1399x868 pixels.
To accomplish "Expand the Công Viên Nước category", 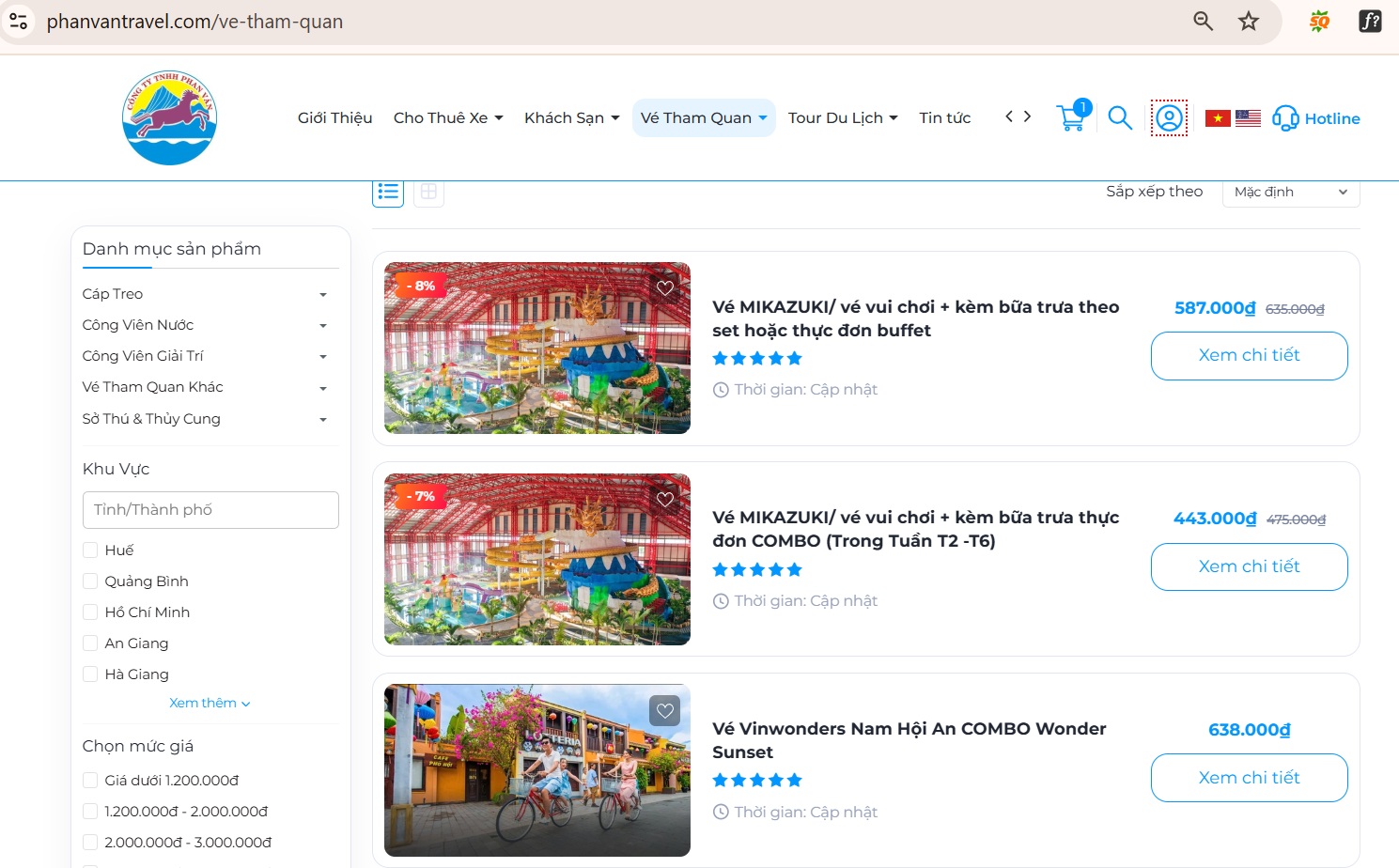I will [x=323, y=325].
